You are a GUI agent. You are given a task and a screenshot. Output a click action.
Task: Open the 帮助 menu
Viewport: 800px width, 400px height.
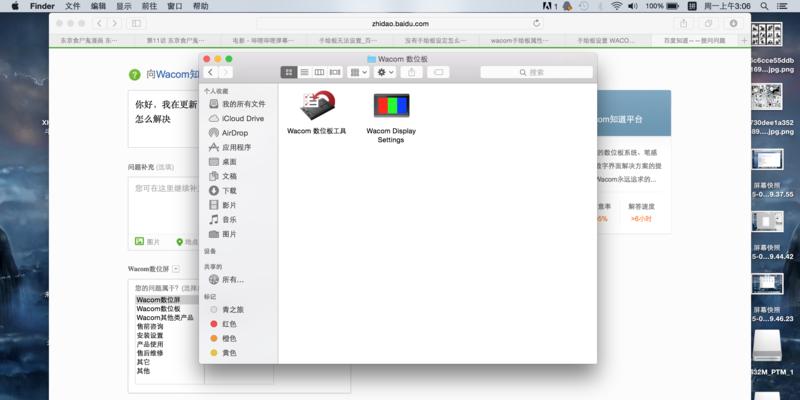(x=201, y=6)
